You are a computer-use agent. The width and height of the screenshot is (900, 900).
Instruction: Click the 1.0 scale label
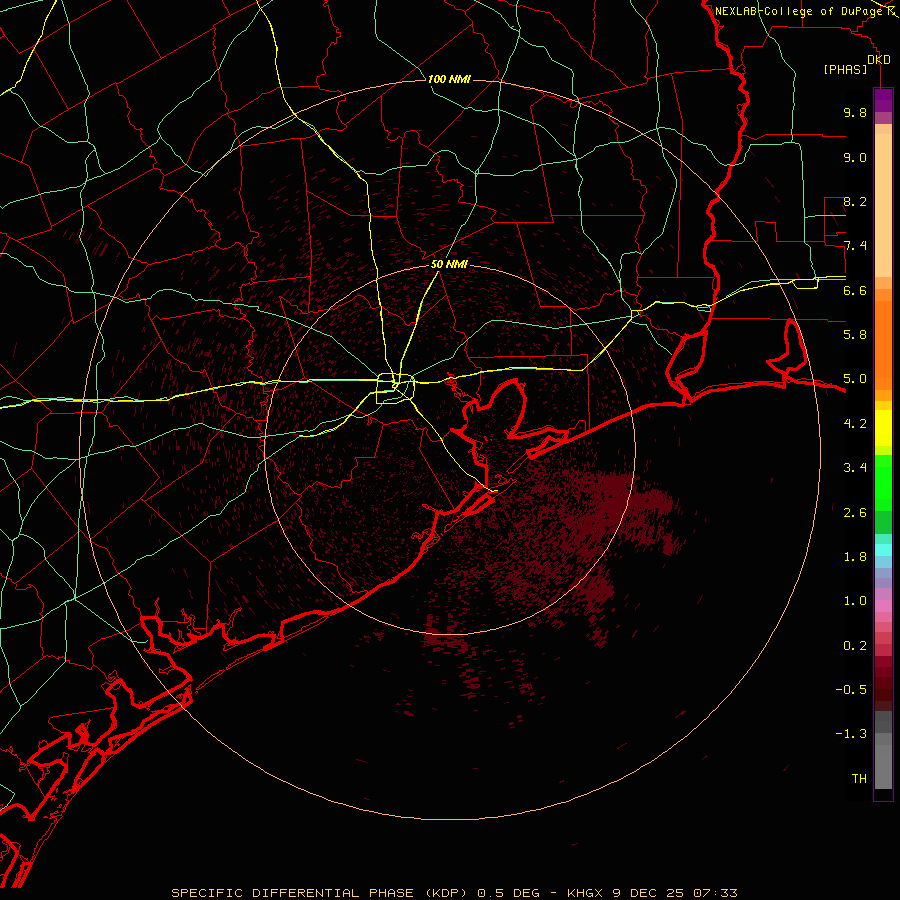[855, 602]
